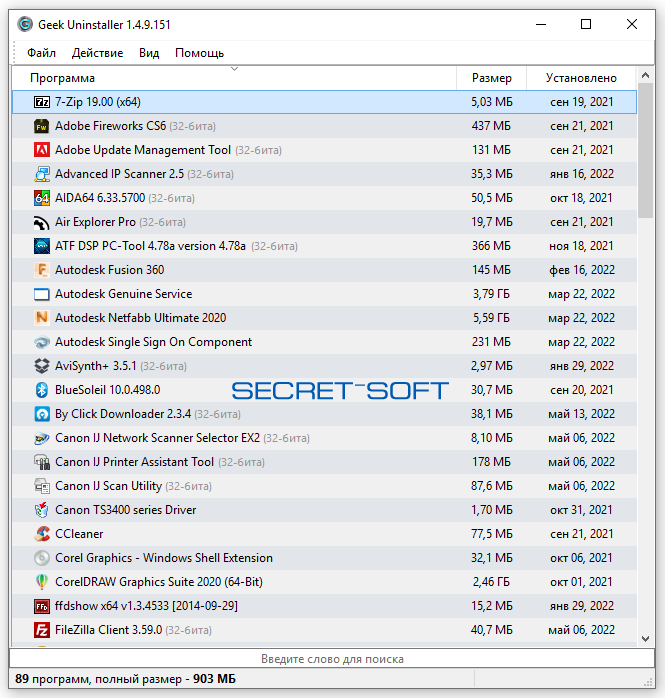Click the Autodesk Fusion 360 icon
The width and height of the screenshot is (665, 698).
tap(42, 270)
